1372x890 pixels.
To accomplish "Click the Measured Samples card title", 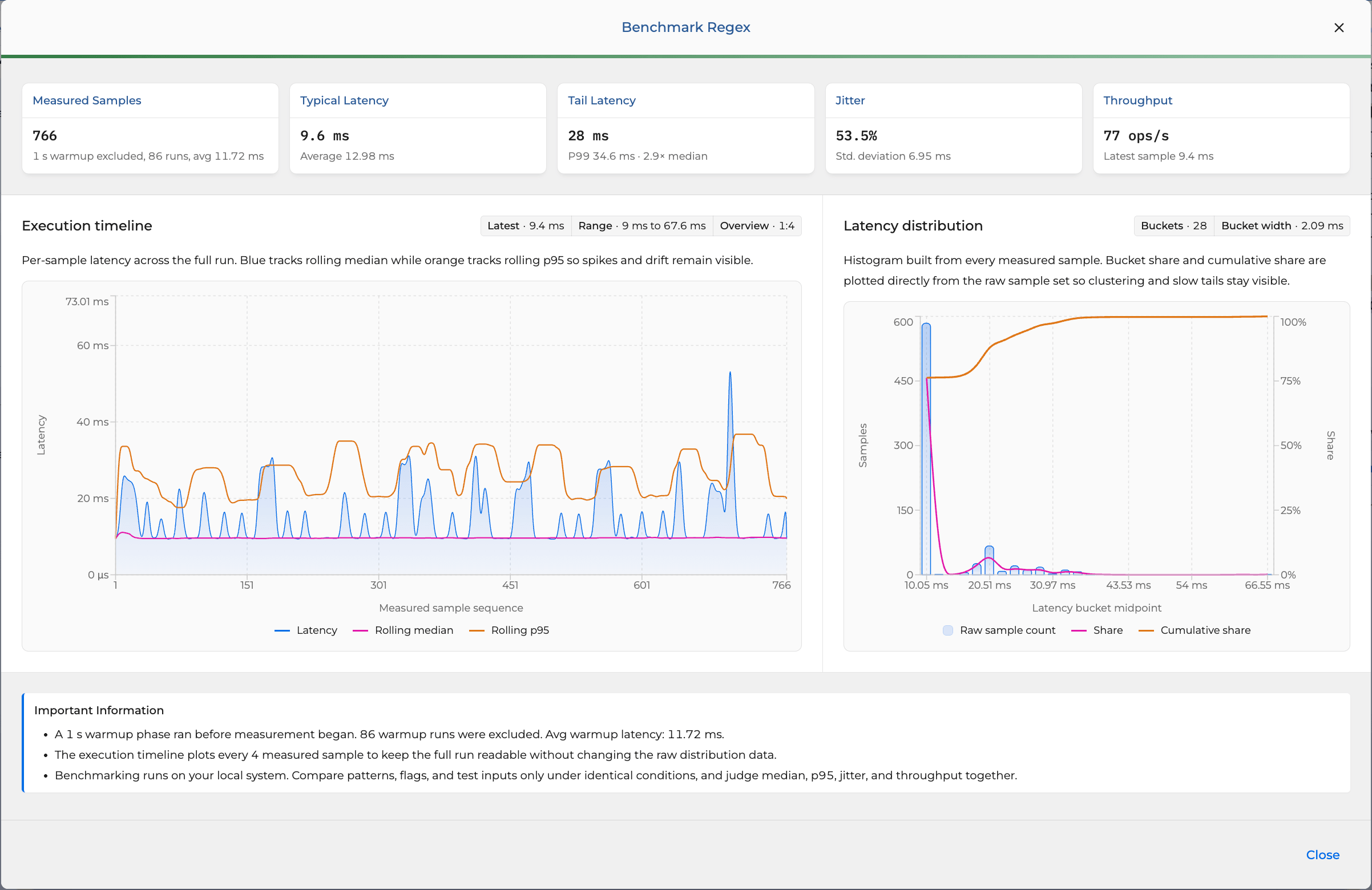I will point(87,100).
